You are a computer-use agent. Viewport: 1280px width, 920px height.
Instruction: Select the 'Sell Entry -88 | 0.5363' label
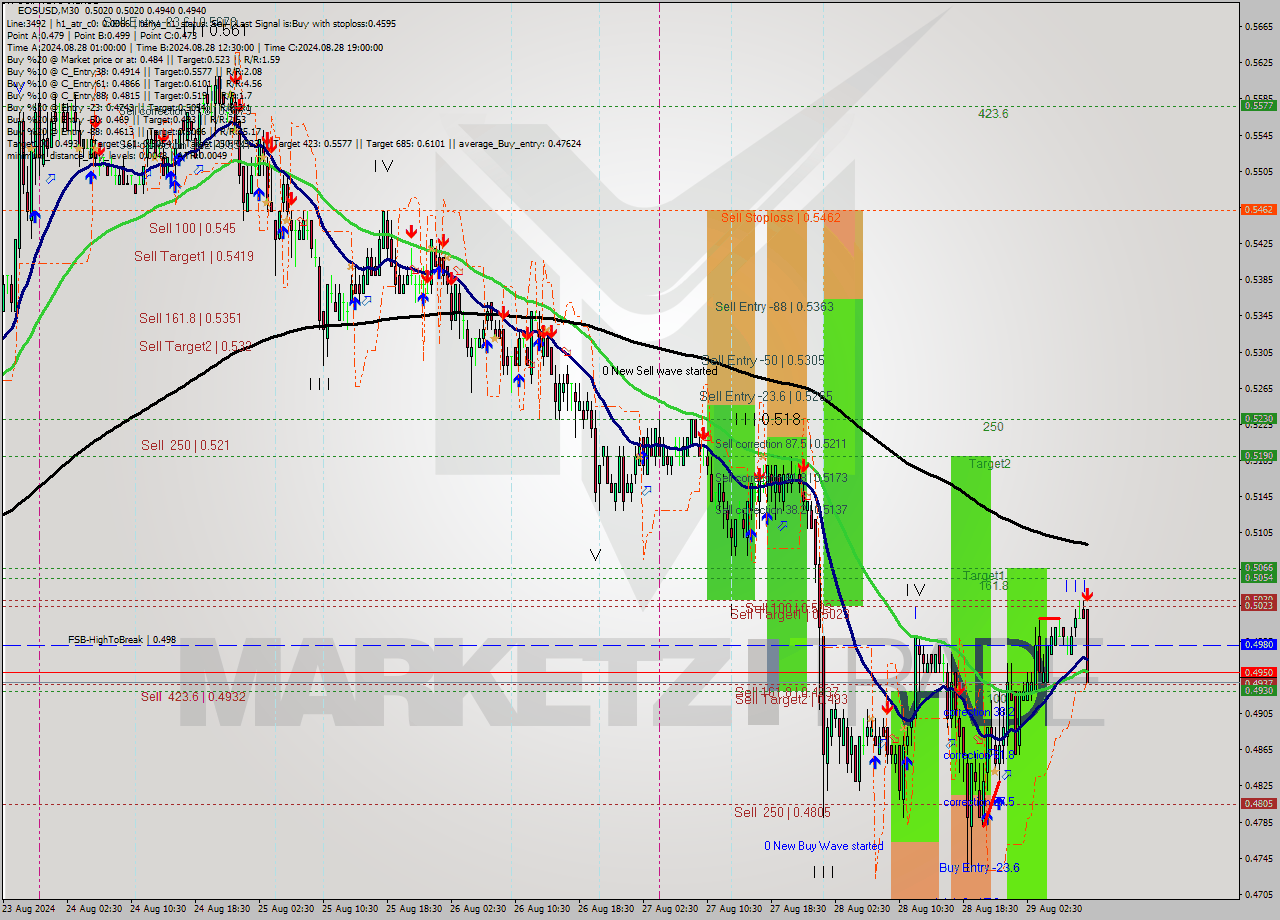[774, 307]
